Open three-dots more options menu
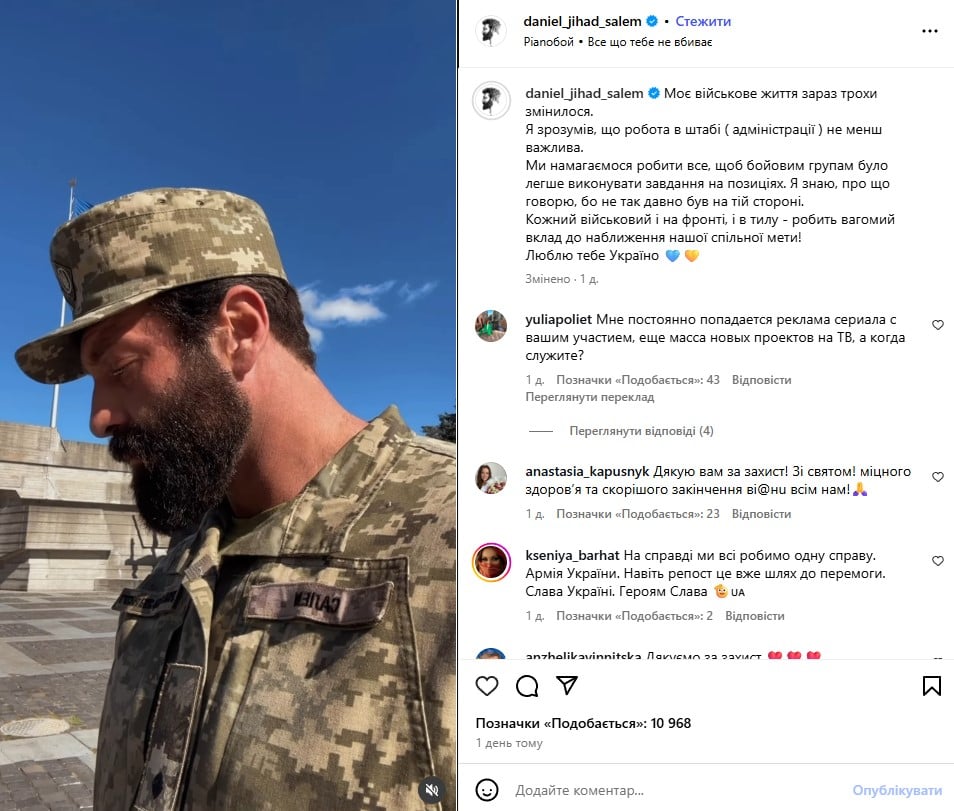Screen dimensions: 954x811 click(x=930, y=31)
